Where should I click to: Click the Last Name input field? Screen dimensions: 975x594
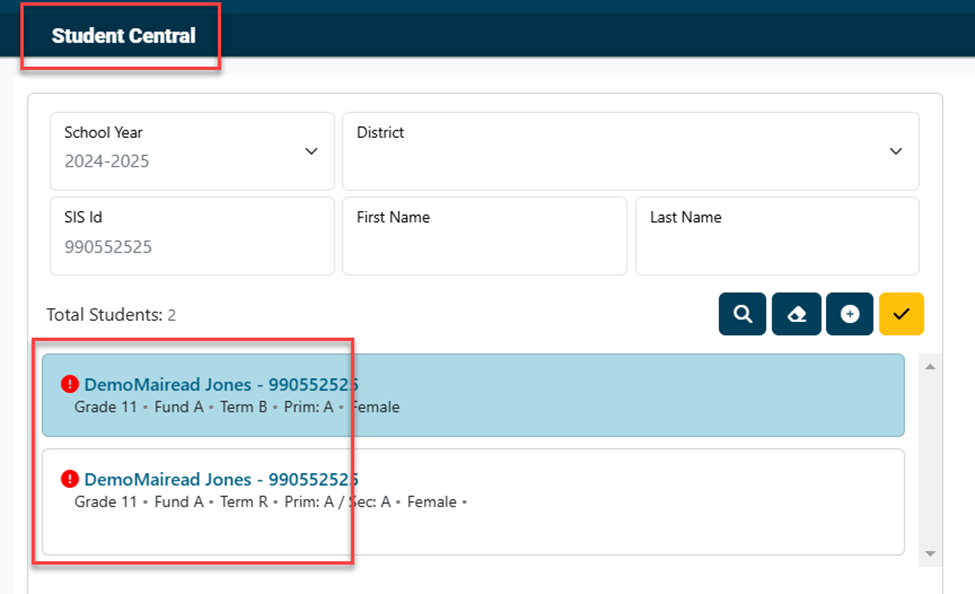click(x=777, y=236)
